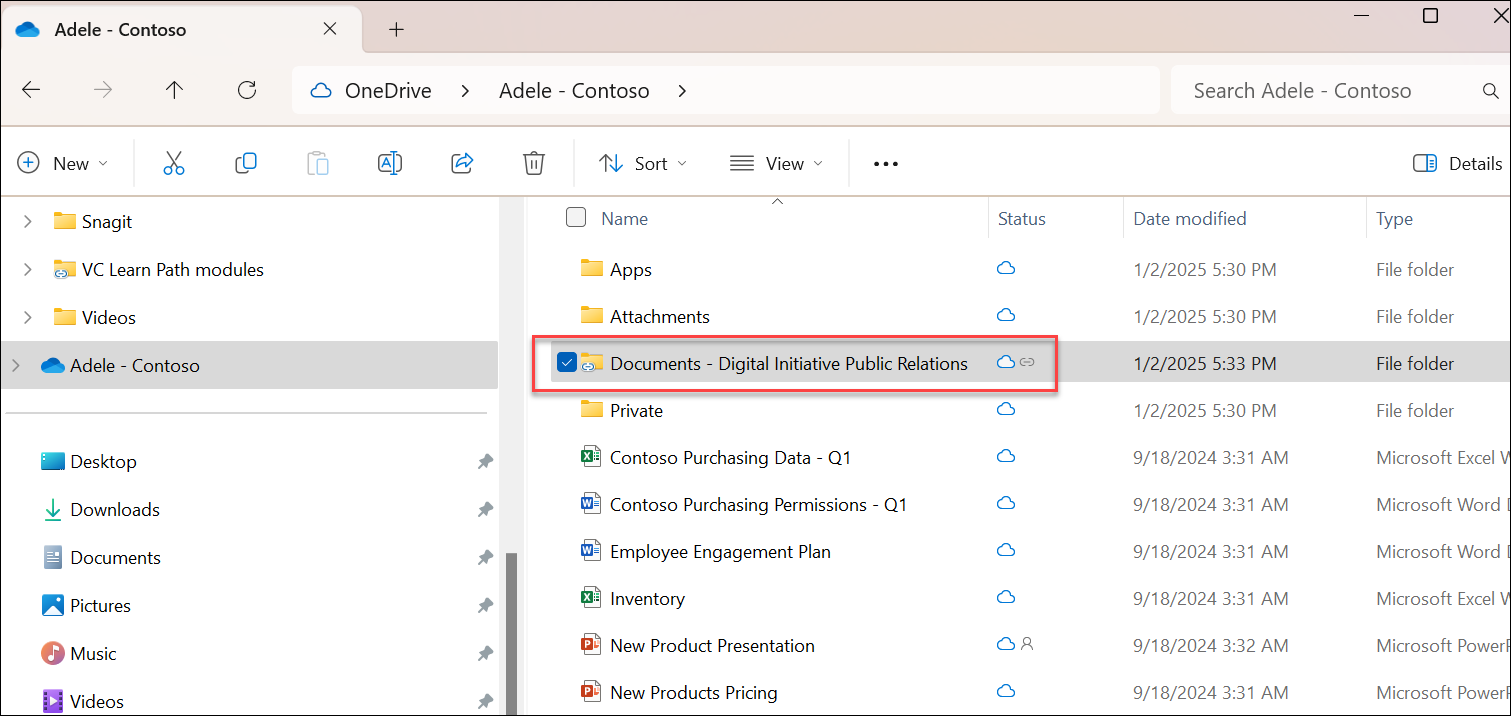
Task: Click the OneDrive cloud icon in the breadcrumb
Action: click(x=320, y=90)
